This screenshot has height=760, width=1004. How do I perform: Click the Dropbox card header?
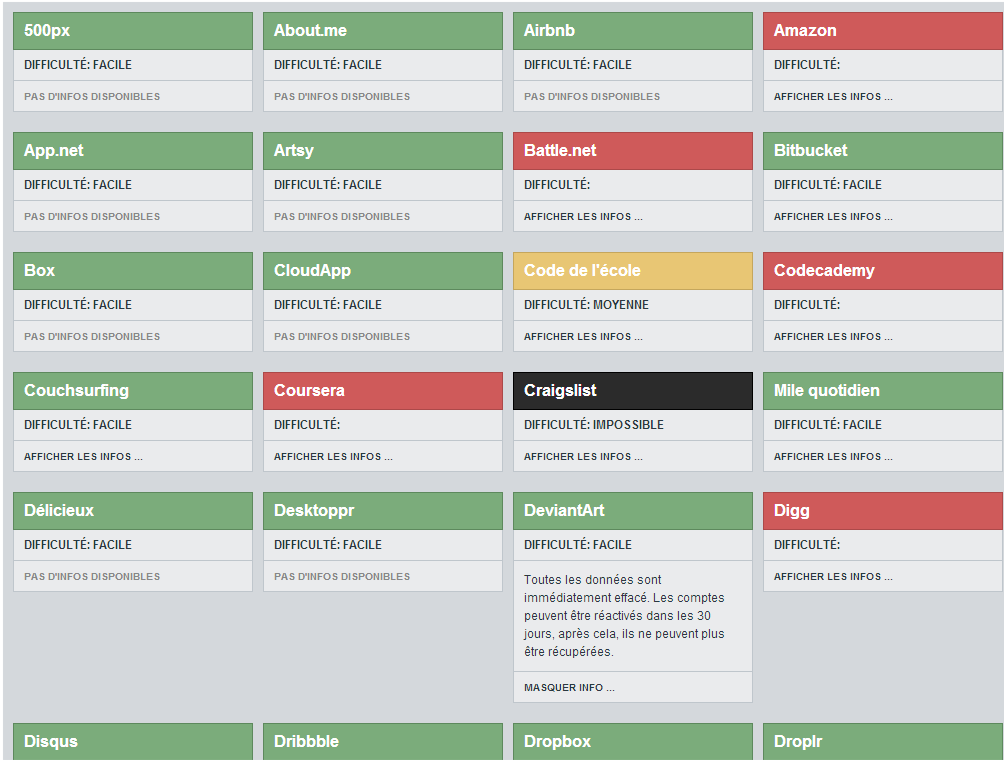pyautogui.click(x=633, y=741)
